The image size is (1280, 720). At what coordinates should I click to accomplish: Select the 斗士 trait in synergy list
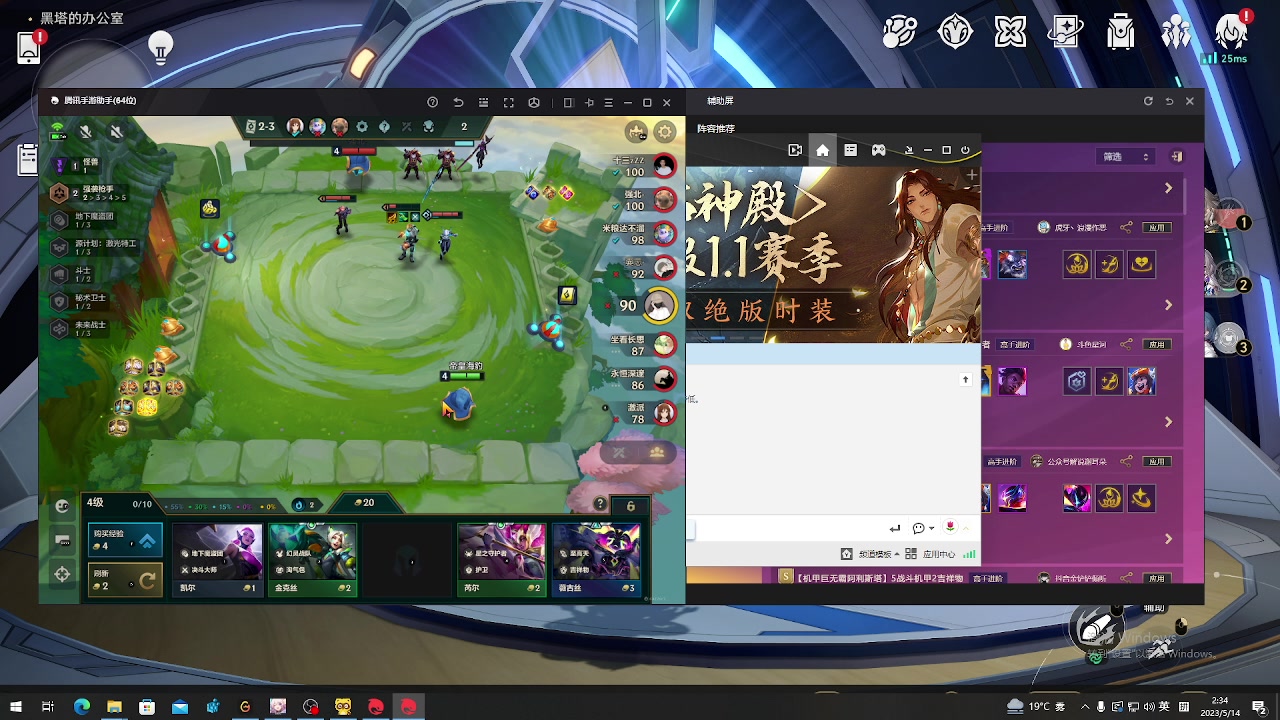click(x=72, y=273)
